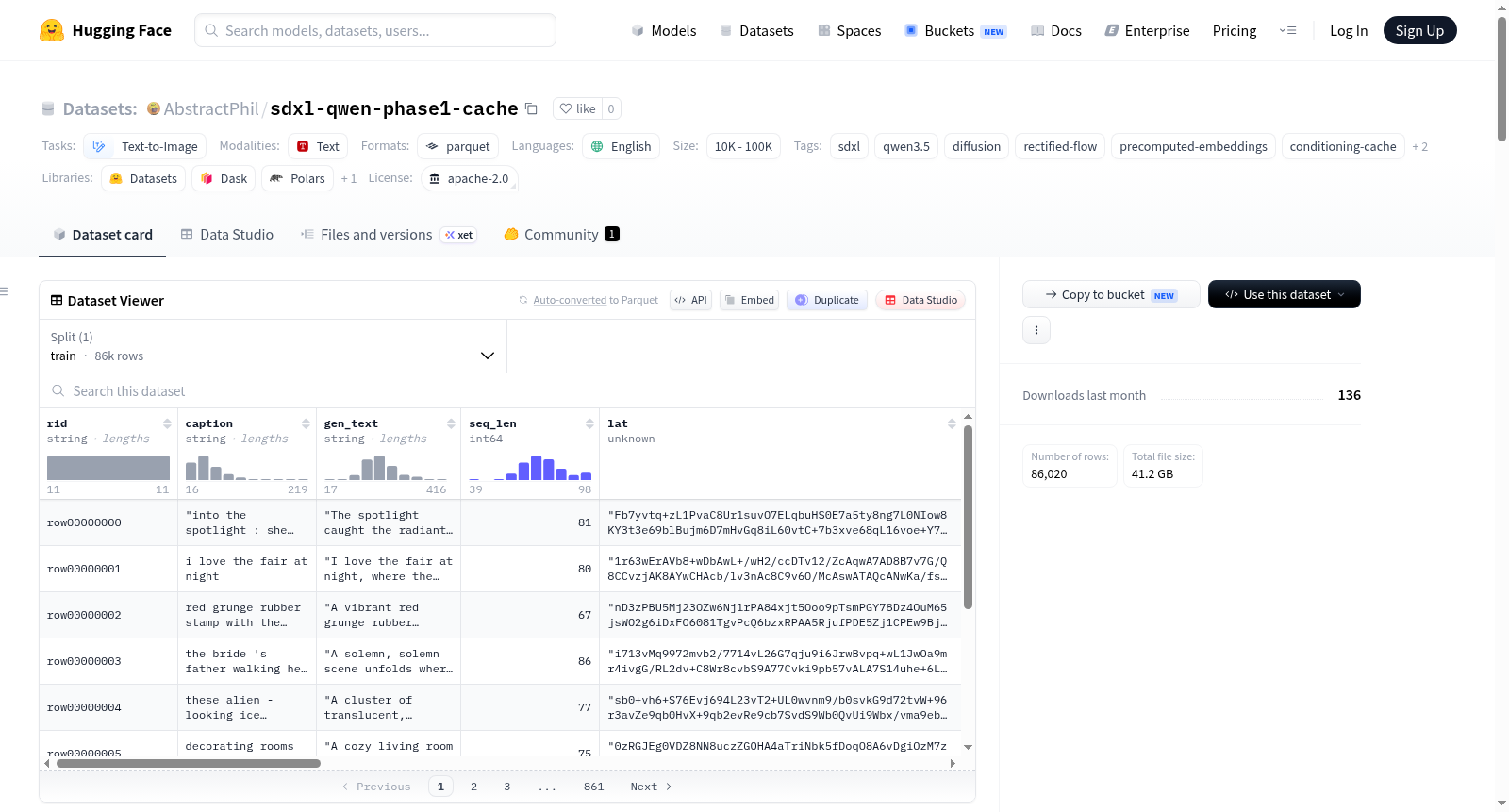Screen dimensions: 1509x812
Task: Open the Auto-converted link
Action: pyautogui.click(x=570, y=300)
